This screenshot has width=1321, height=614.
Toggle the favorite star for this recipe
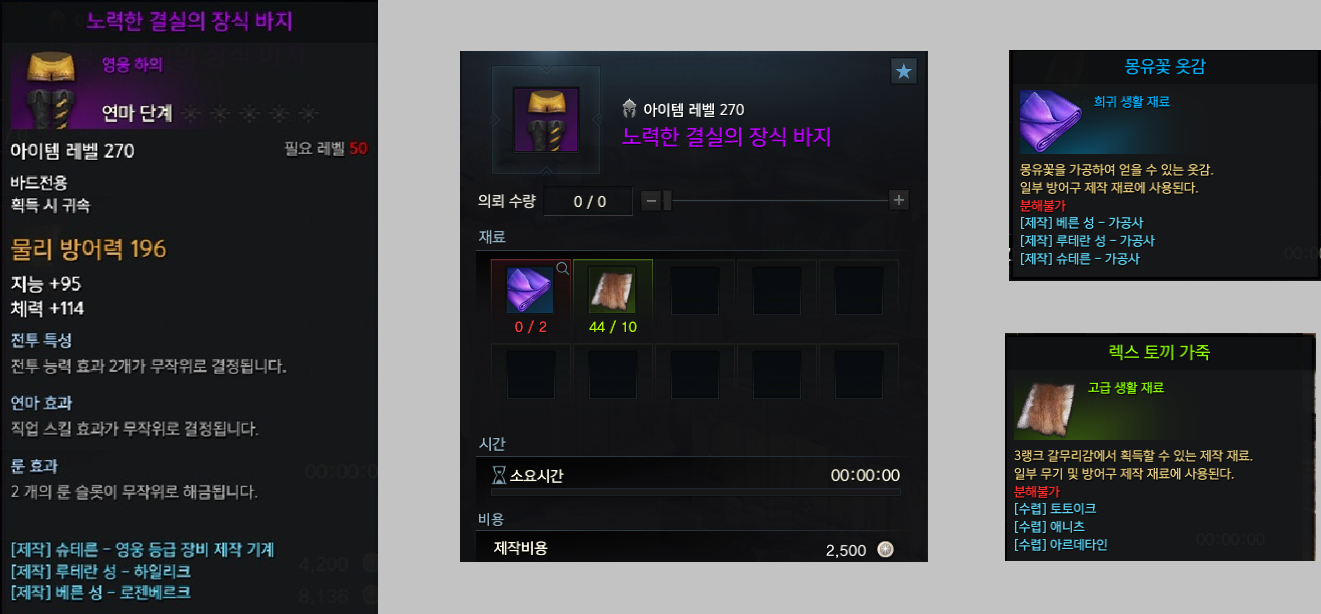[x=903, y=71]
